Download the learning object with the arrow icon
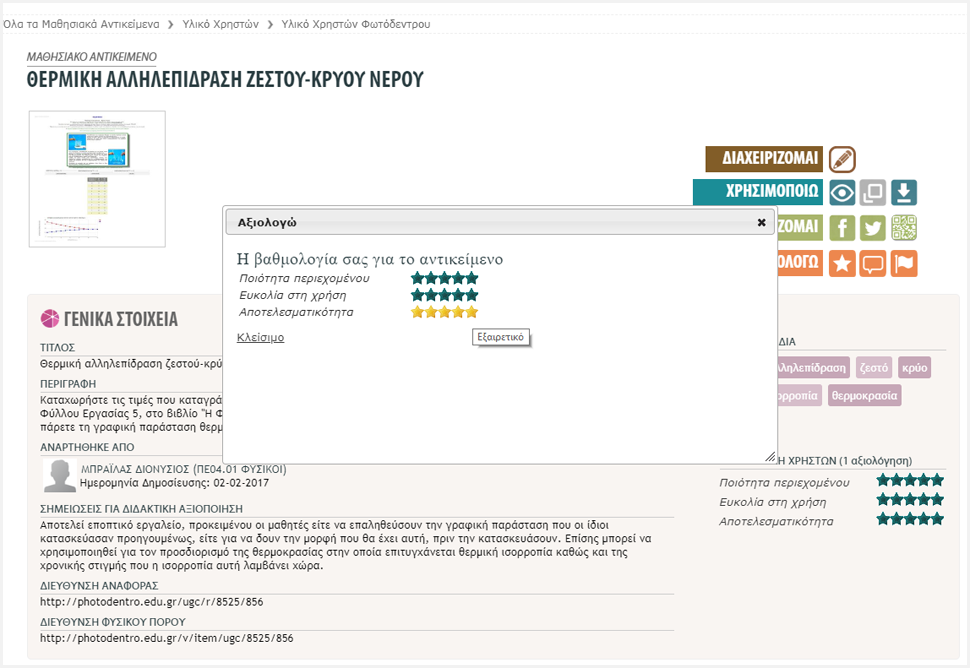Image resolution: width=970 pixels, height=668 pixels. point(904,193)
